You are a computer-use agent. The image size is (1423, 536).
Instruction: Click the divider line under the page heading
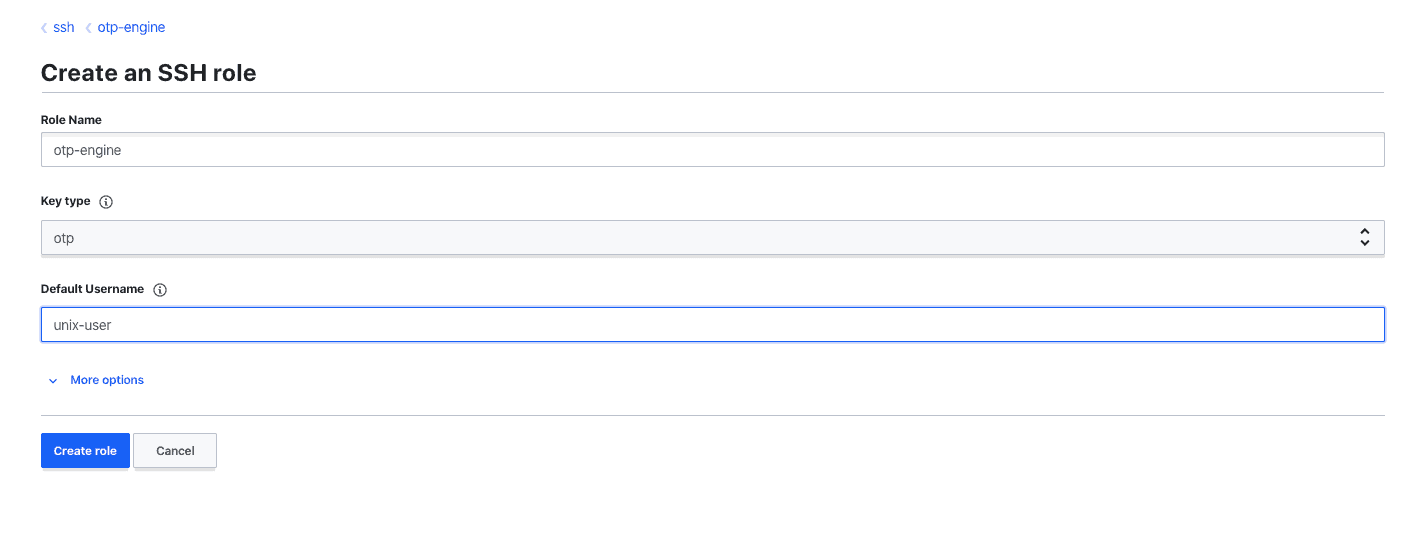coord(712,93)
